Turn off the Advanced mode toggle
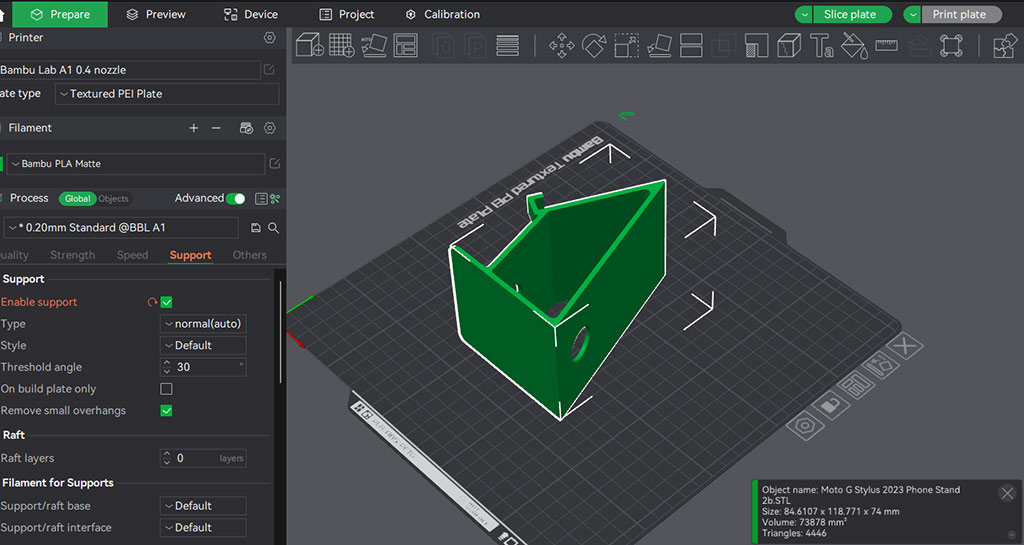This screenshot has width=1024, height=545. [236, 198]
